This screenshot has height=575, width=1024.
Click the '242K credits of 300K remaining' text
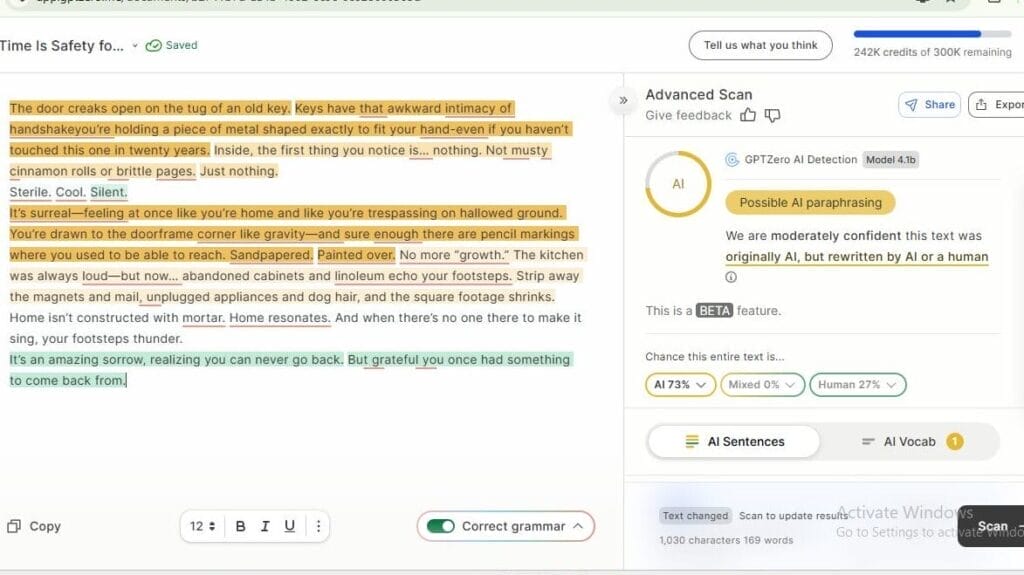click(932, 52)
